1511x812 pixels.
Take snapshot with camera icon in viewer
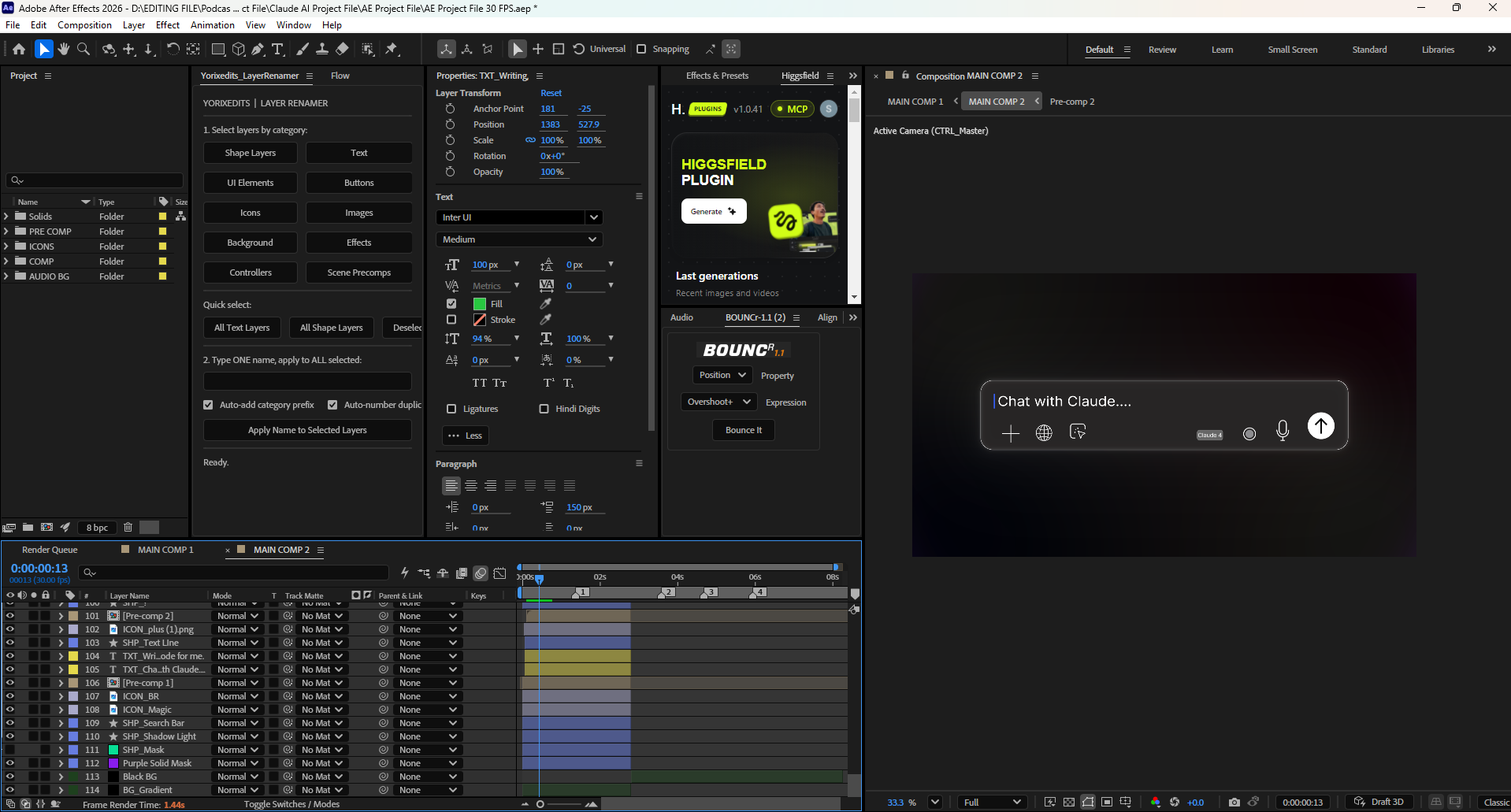tap(1234, 802)
